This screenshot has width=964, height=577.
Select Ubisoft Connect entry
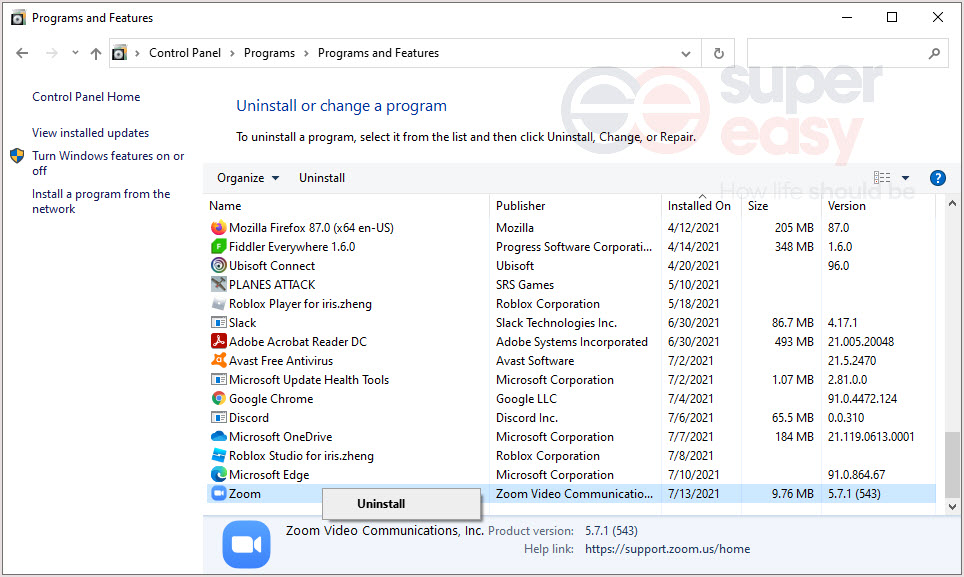tap(272, 265)
